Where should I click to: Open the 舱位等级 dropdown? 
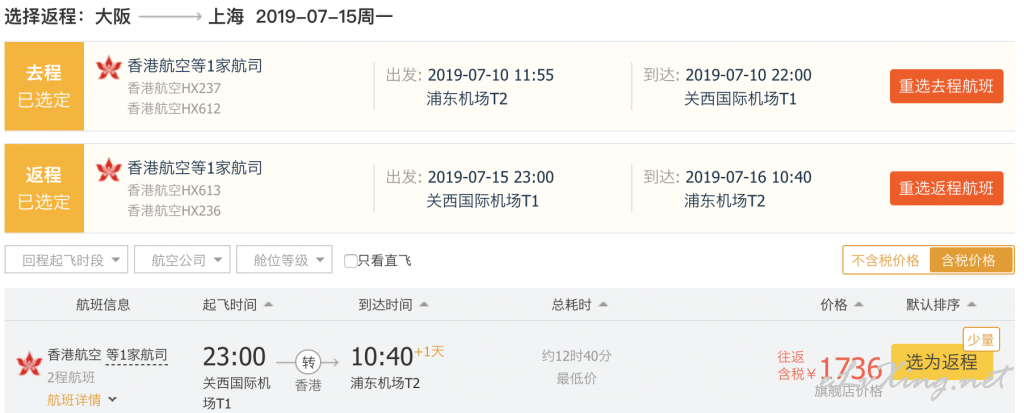(285, 260)
